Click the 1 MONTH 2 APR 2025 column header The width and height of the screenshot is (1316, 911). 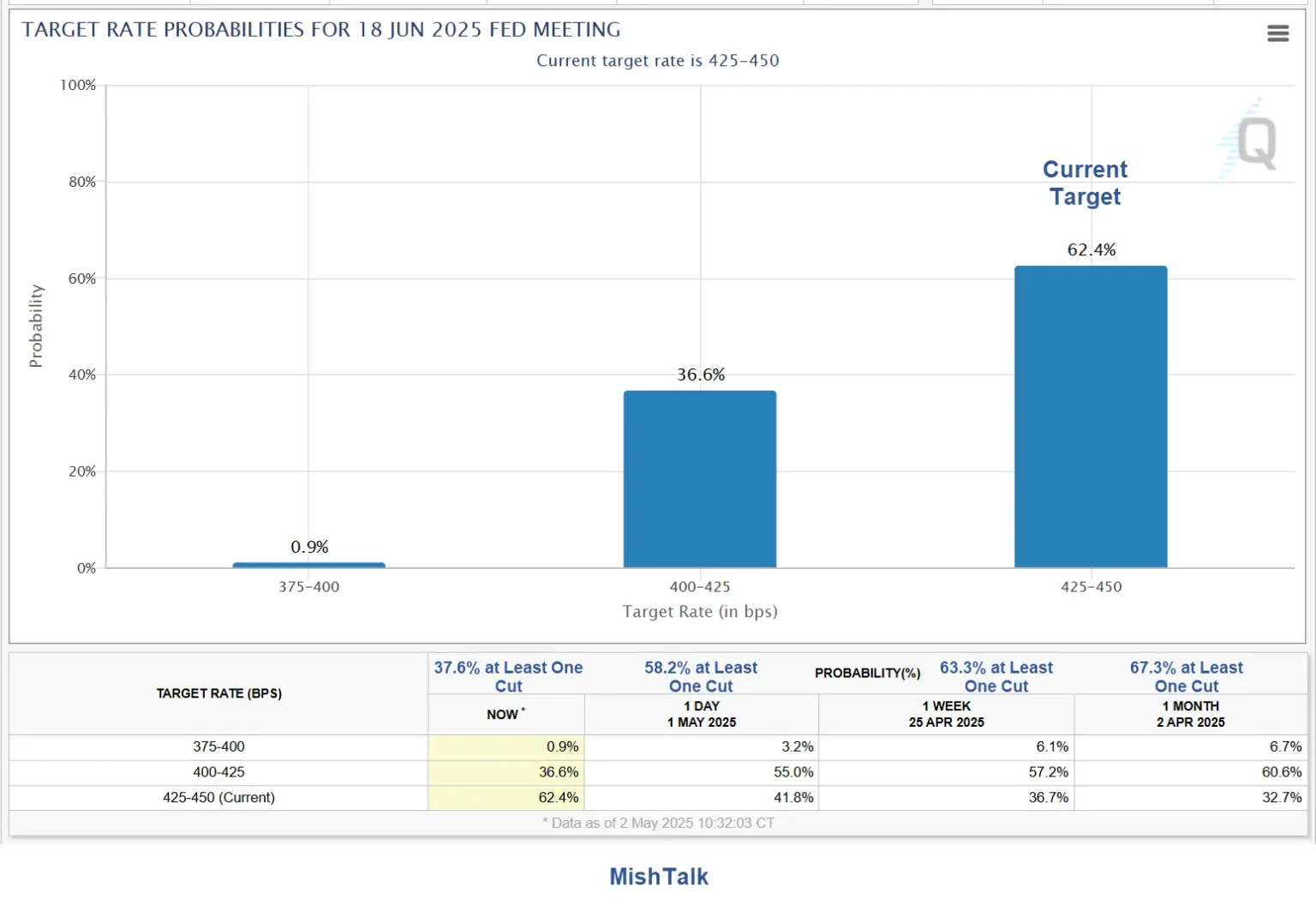pos(1191,714)
